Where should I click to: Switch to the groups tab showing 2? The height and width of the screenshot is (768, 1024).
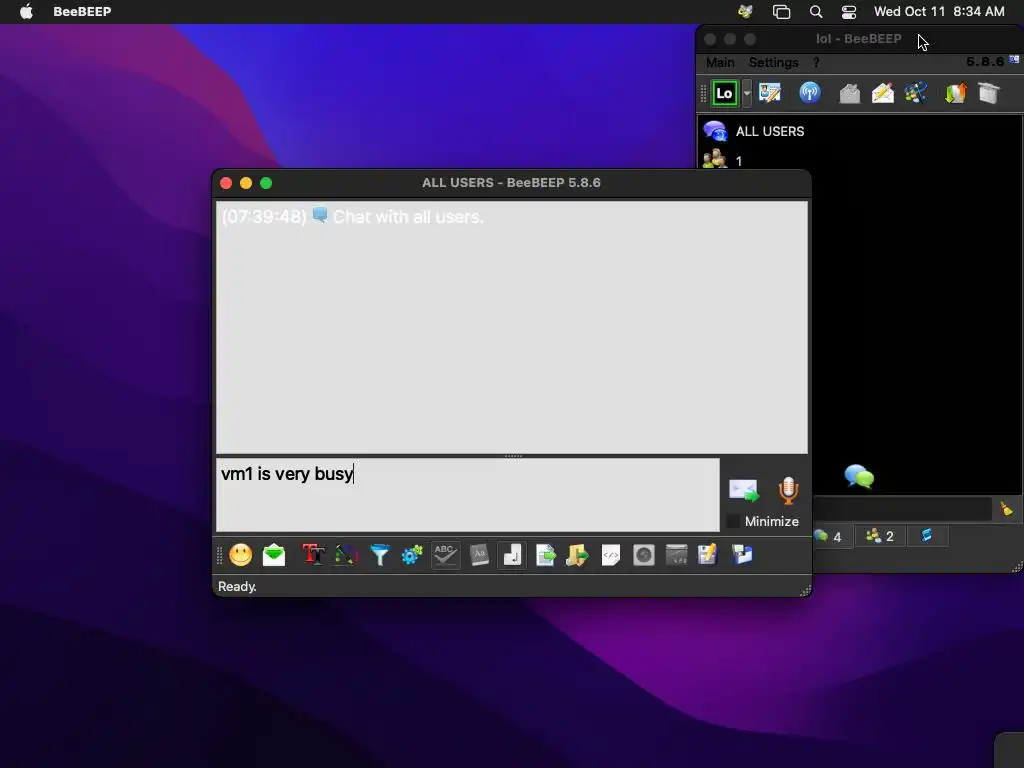point(880,536)
